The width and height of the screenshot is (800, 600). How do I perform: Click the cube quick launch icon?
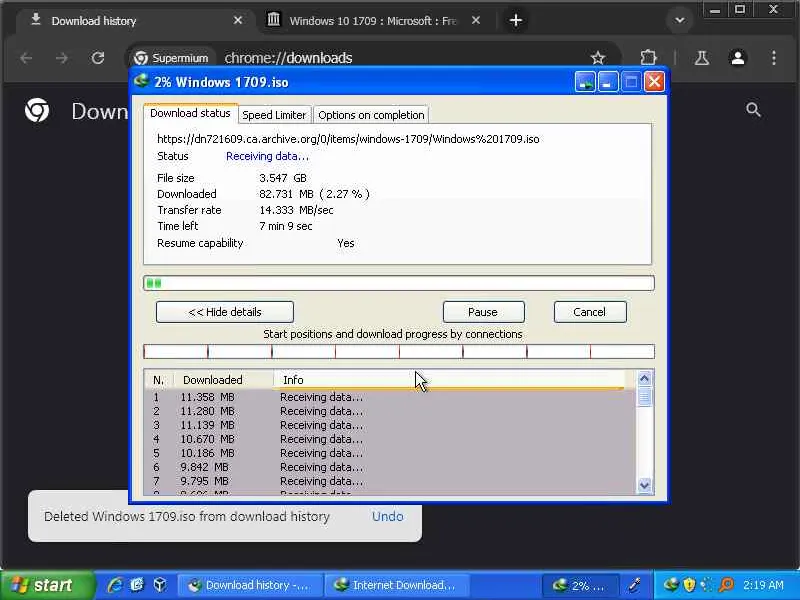(160, 585)
